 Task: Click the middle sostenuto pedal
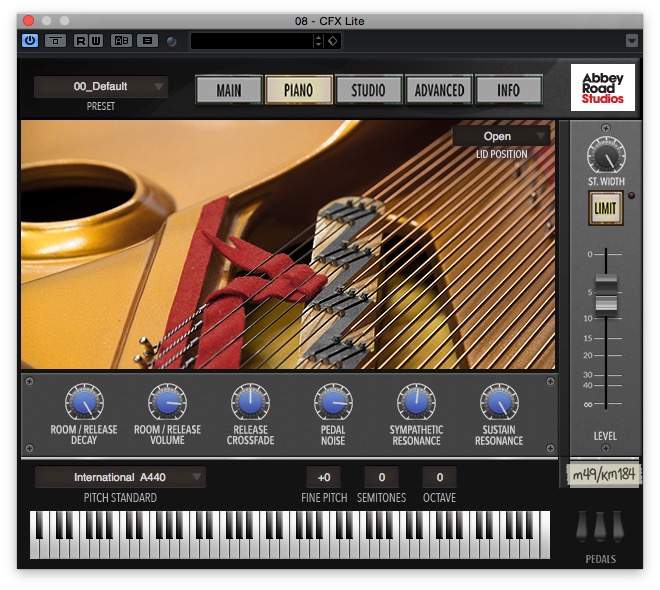pos(600,526)
